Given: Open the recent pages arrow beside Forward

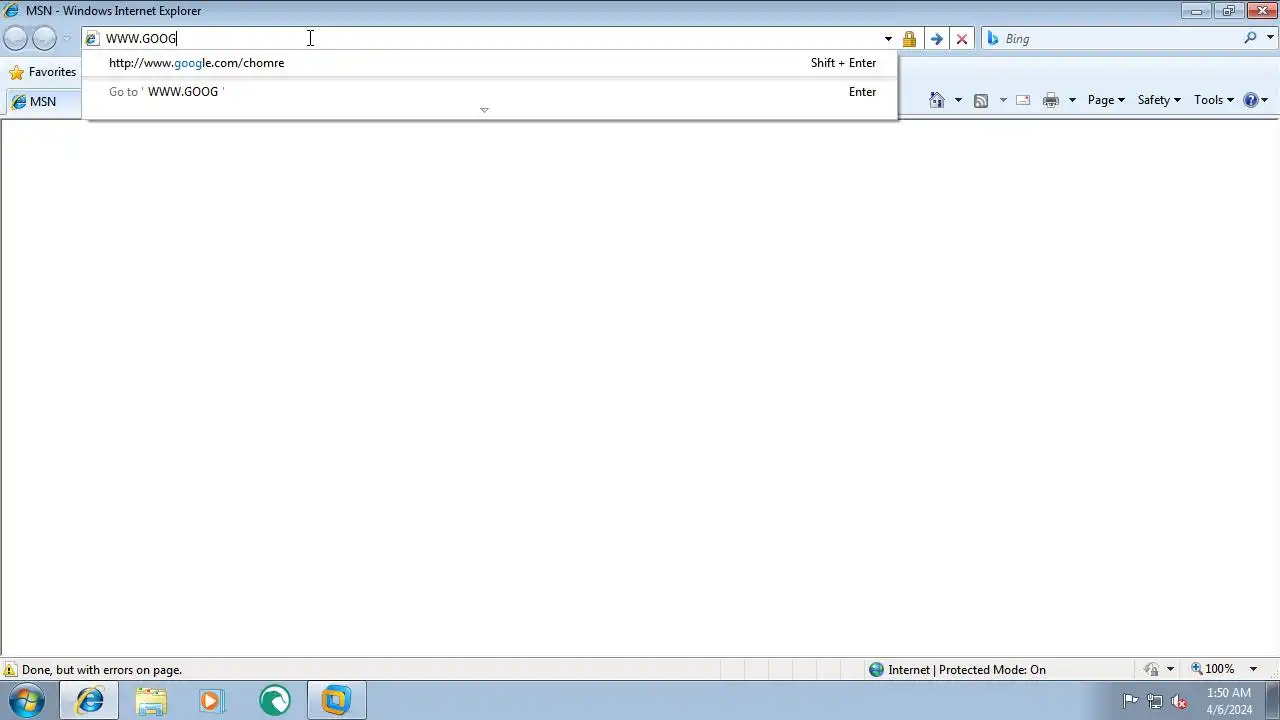Looking at the screenshot, I should click(x=67, y=39).
